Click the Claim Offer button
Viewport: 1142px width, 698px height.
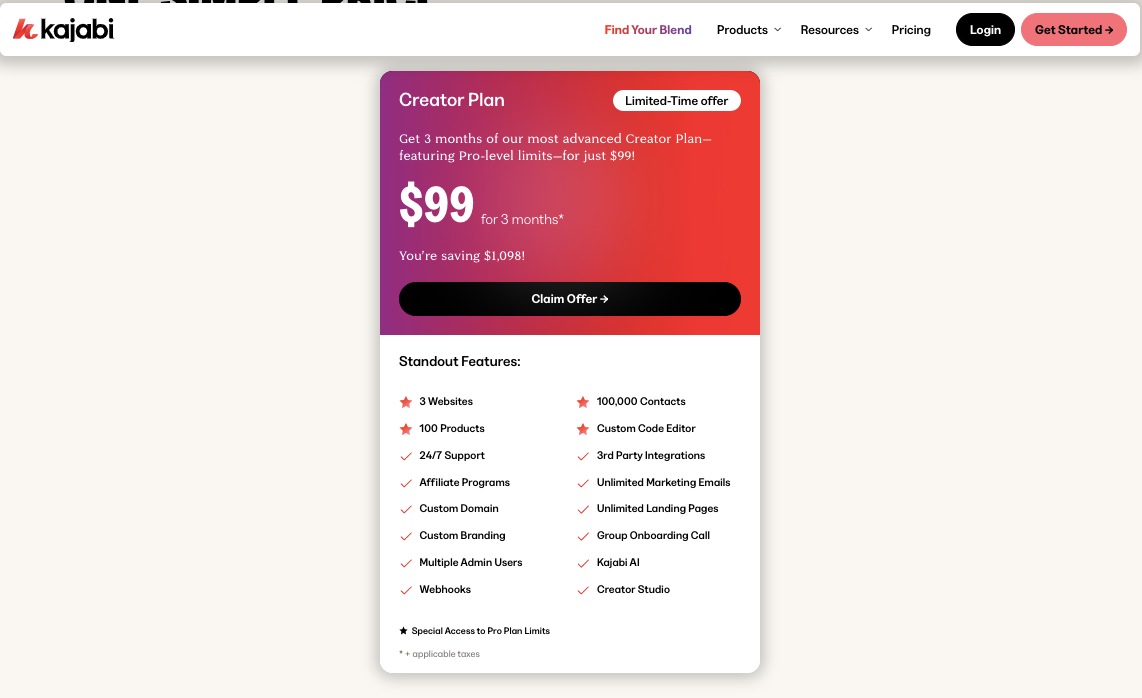click(x=570, y=299)
